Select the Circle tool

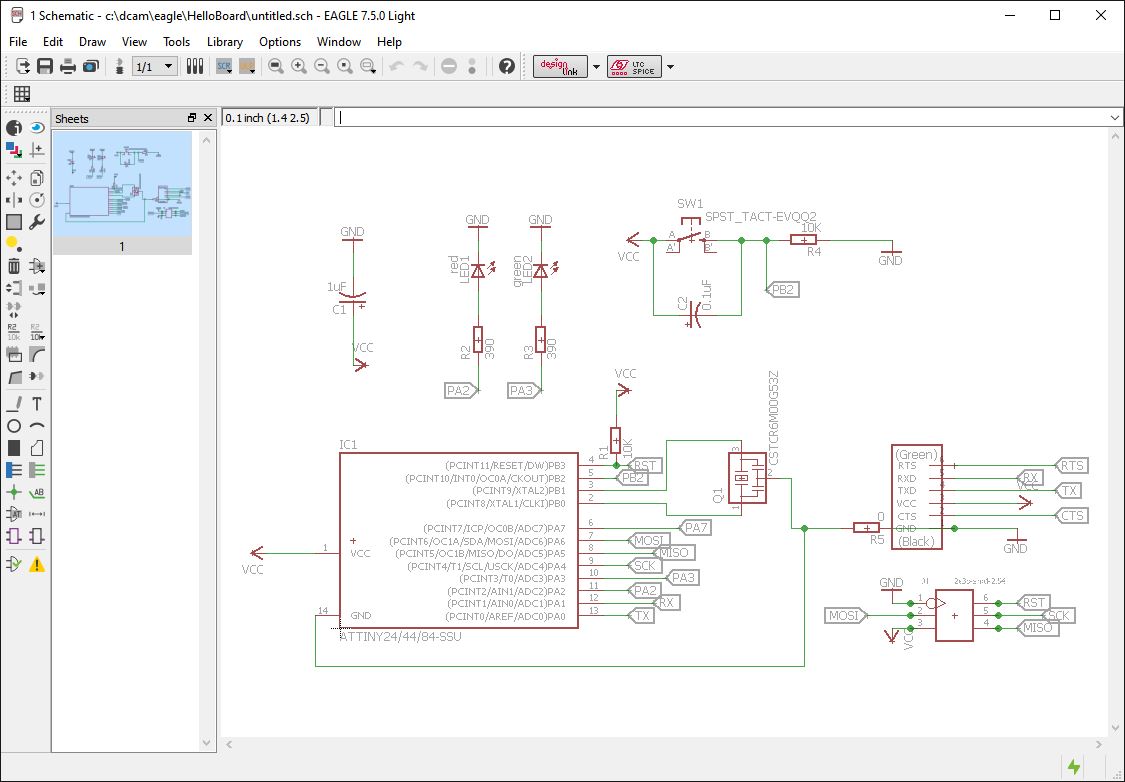pos(14,426)
